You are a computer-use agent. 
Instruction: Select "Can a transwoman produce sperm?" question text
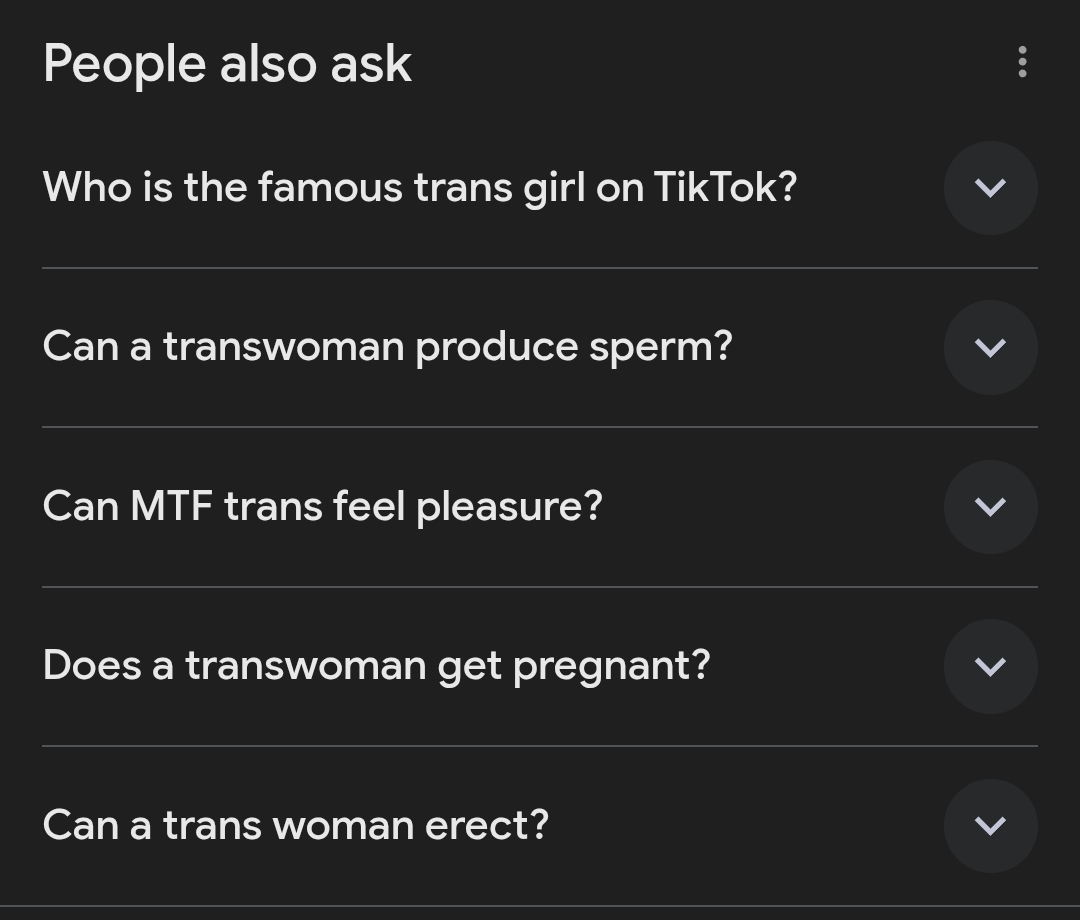pos(388,347)
